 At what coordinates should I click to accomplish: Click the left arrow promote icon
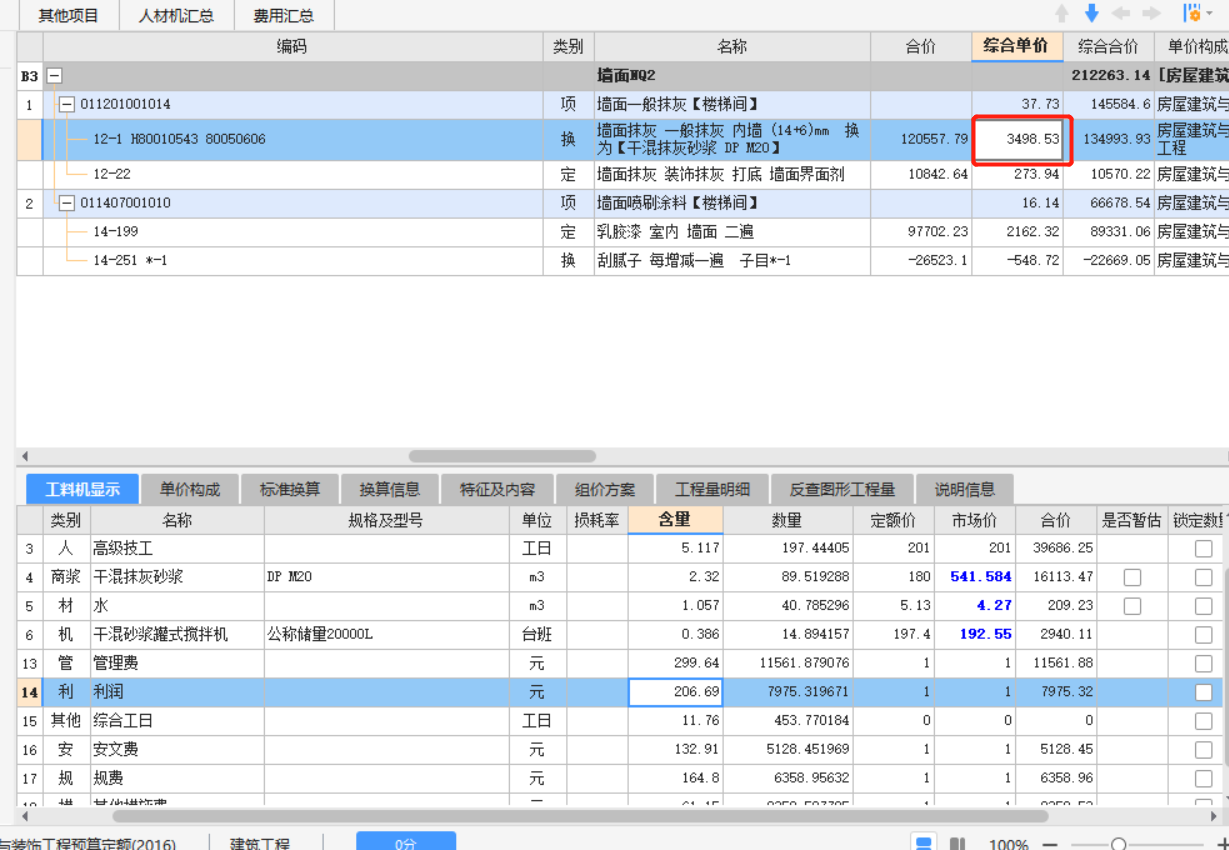1122,13
